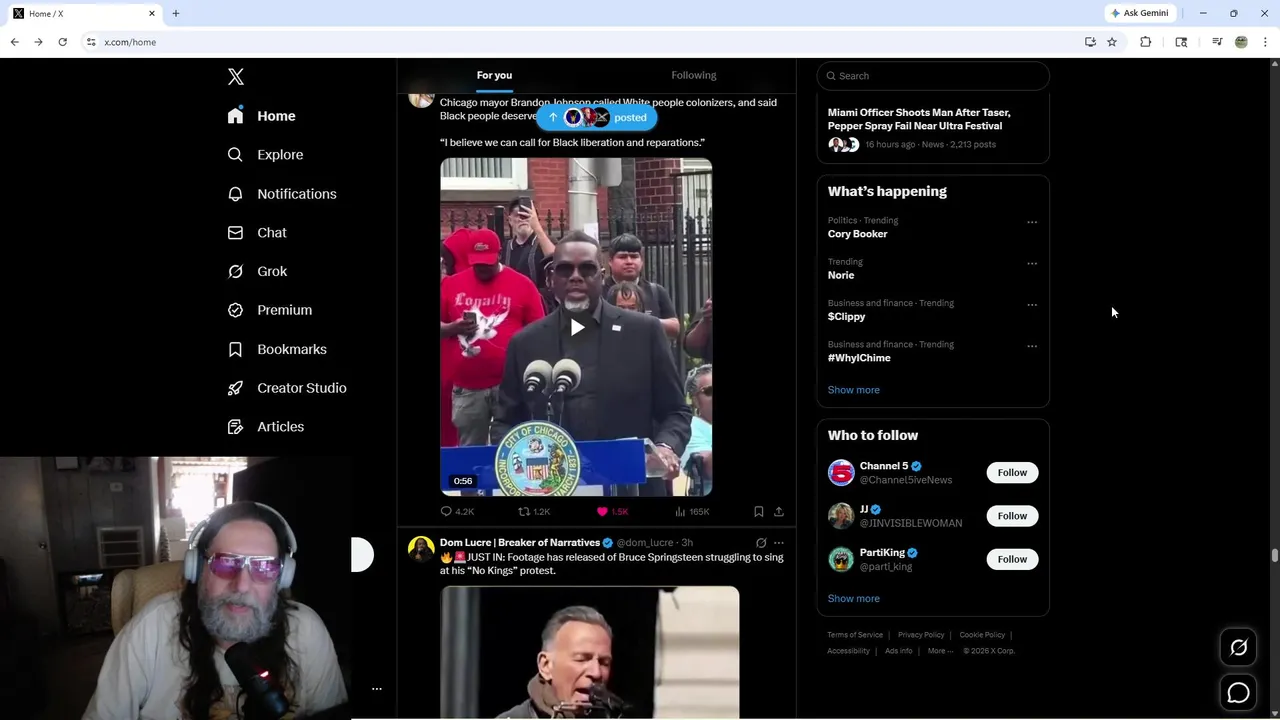Bookmark the Chicago mayor post
1280x720 pixels.
(759, 511)
